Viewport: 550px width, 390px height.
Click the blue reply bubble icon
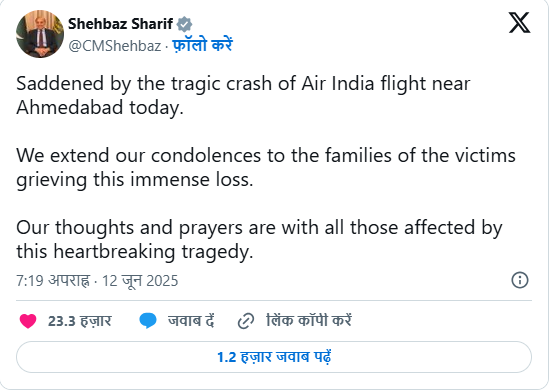[148, 321]
